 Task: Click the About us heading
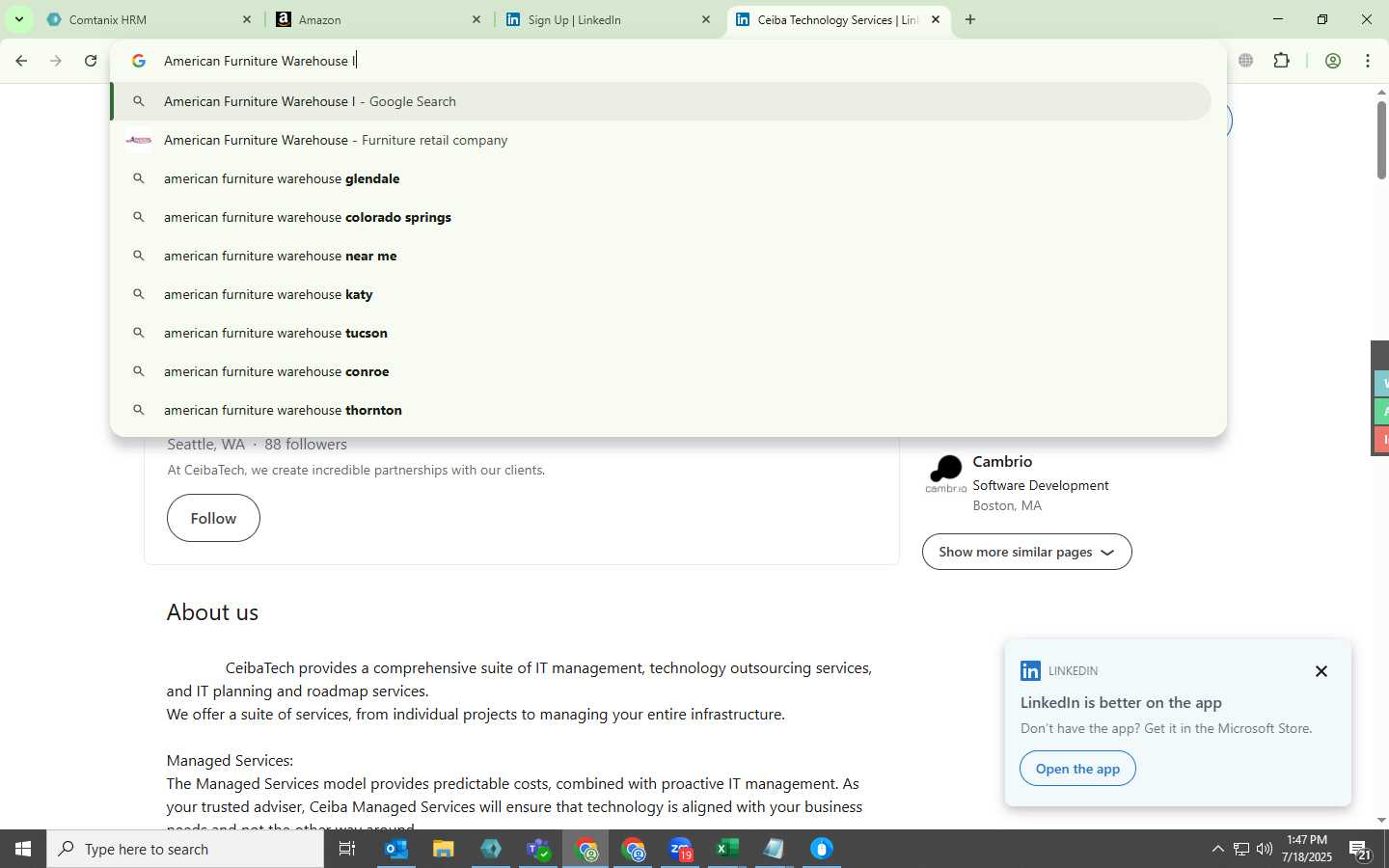tap(212, 612)
